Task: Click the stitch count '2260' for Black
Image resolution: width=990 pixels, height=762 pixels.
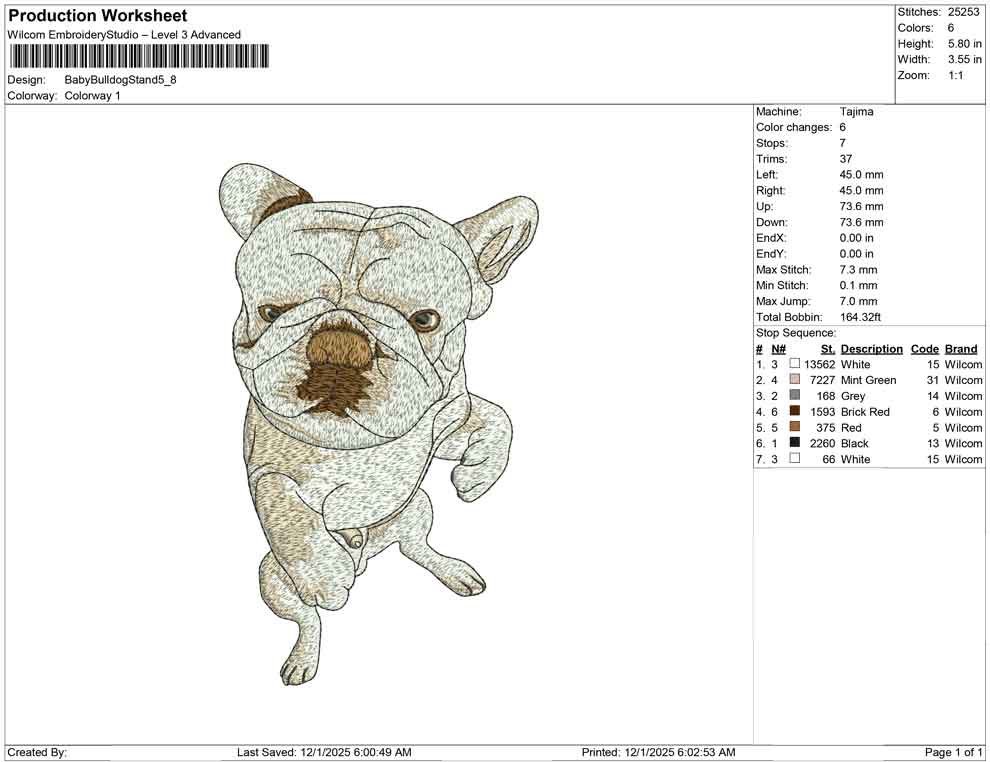Action: [x=823, y=443]
